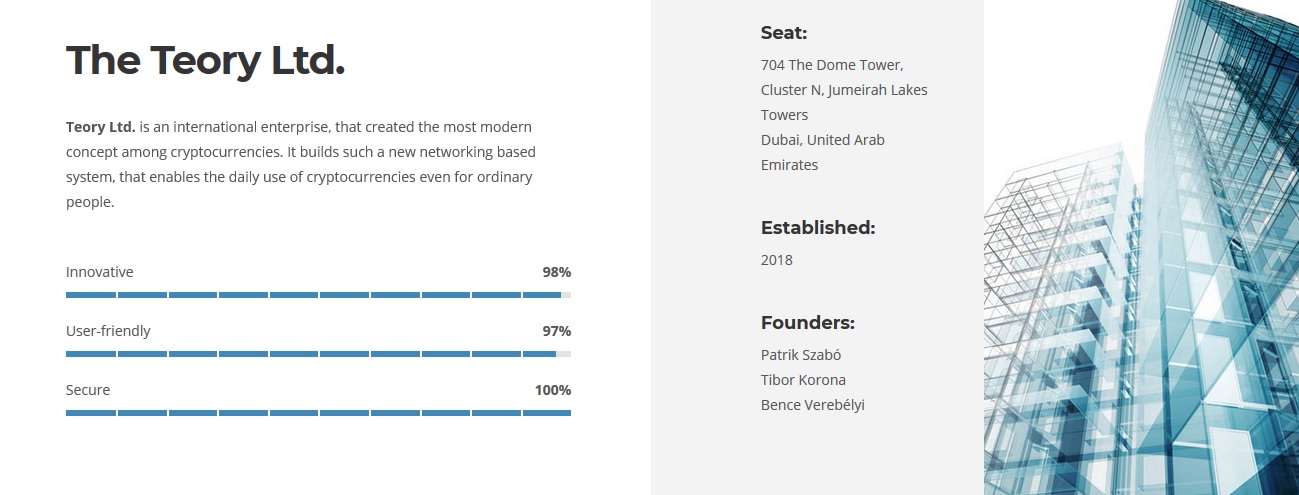
Task: Click the 2018 established year
Action: click(x=777, y=260)
